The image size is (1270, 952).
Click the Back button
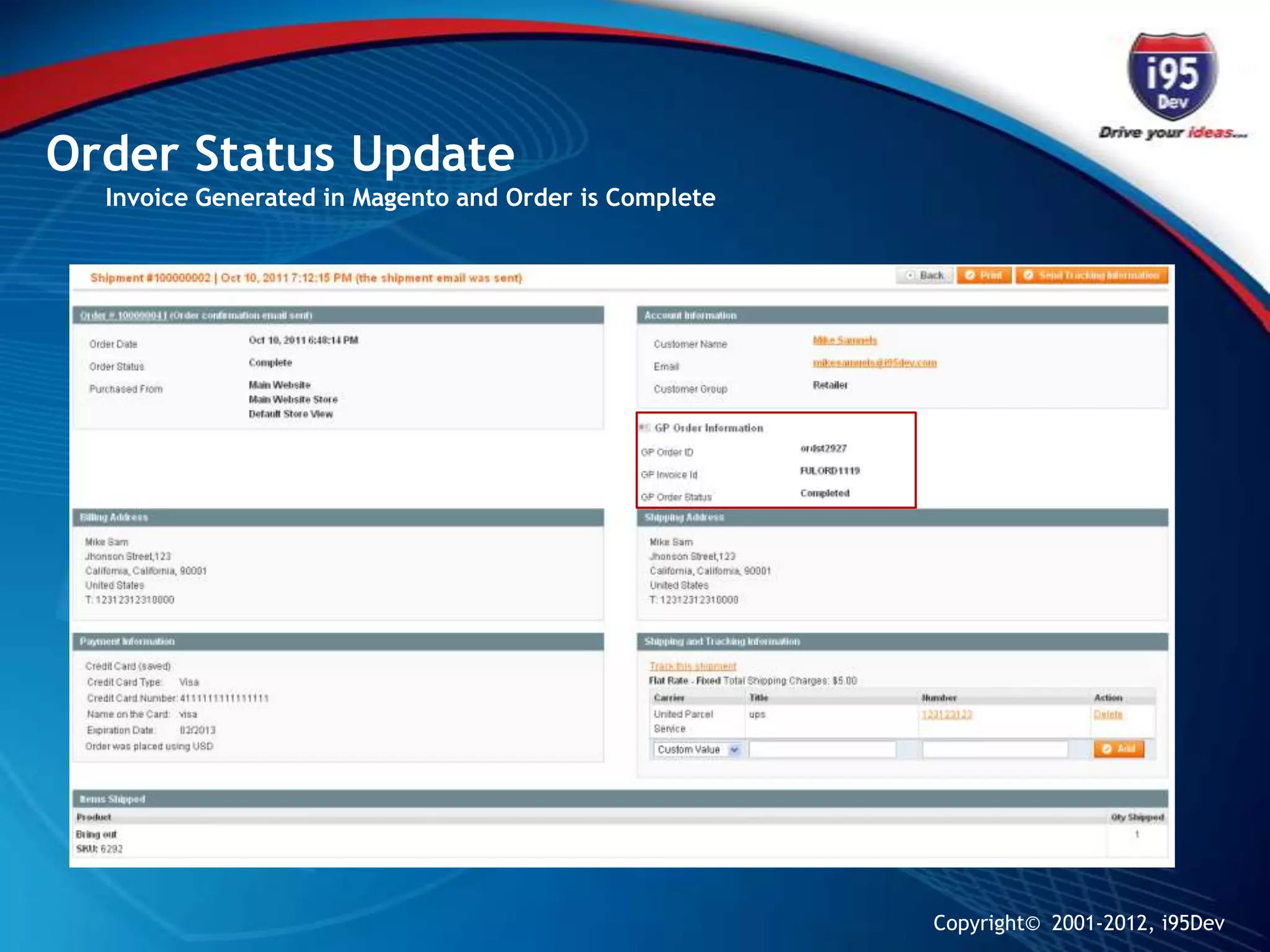[924, 275]
